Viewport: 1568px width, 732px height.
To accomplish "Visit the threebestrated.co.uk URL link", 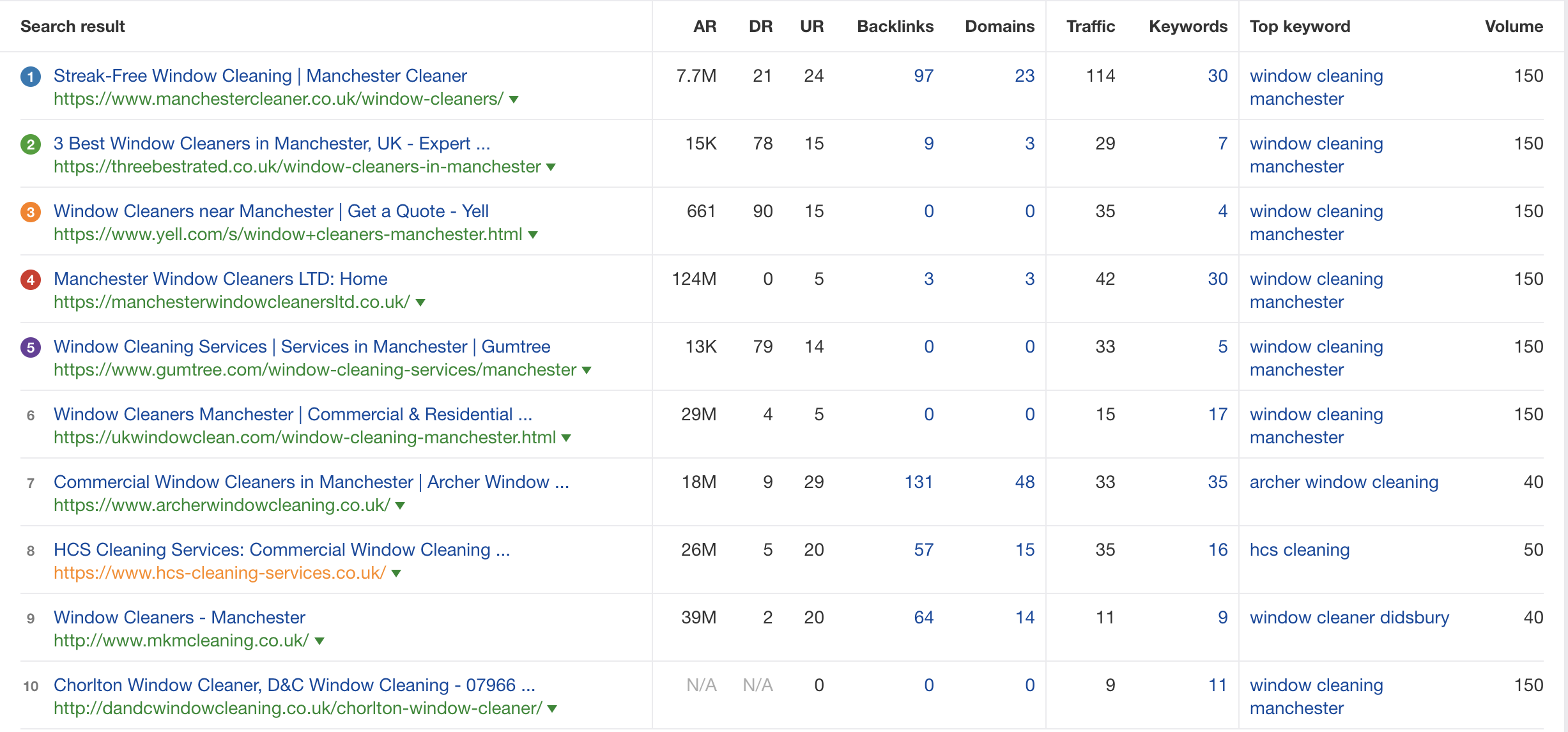I will [x=297, y=167].
